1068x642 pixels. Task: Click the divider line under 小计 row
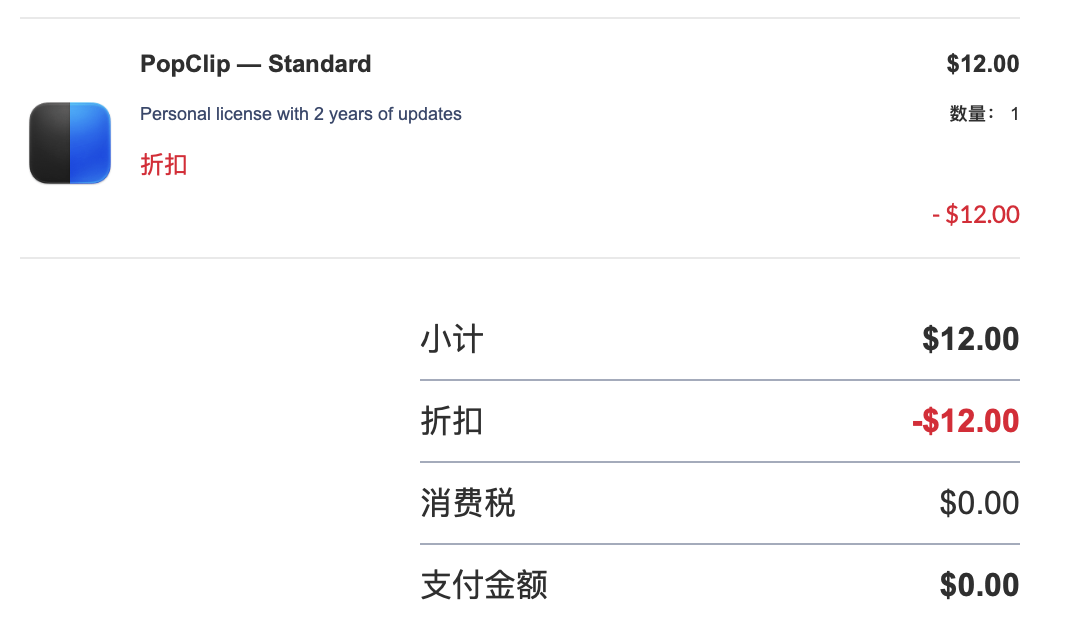(720, 380)
